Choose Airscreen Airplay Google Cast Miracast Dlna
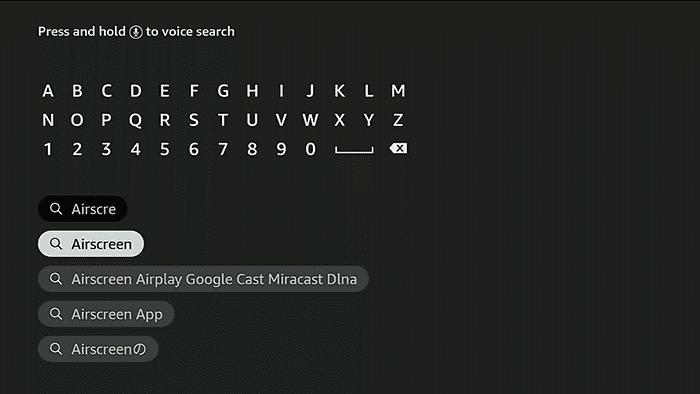 point(203,279)
